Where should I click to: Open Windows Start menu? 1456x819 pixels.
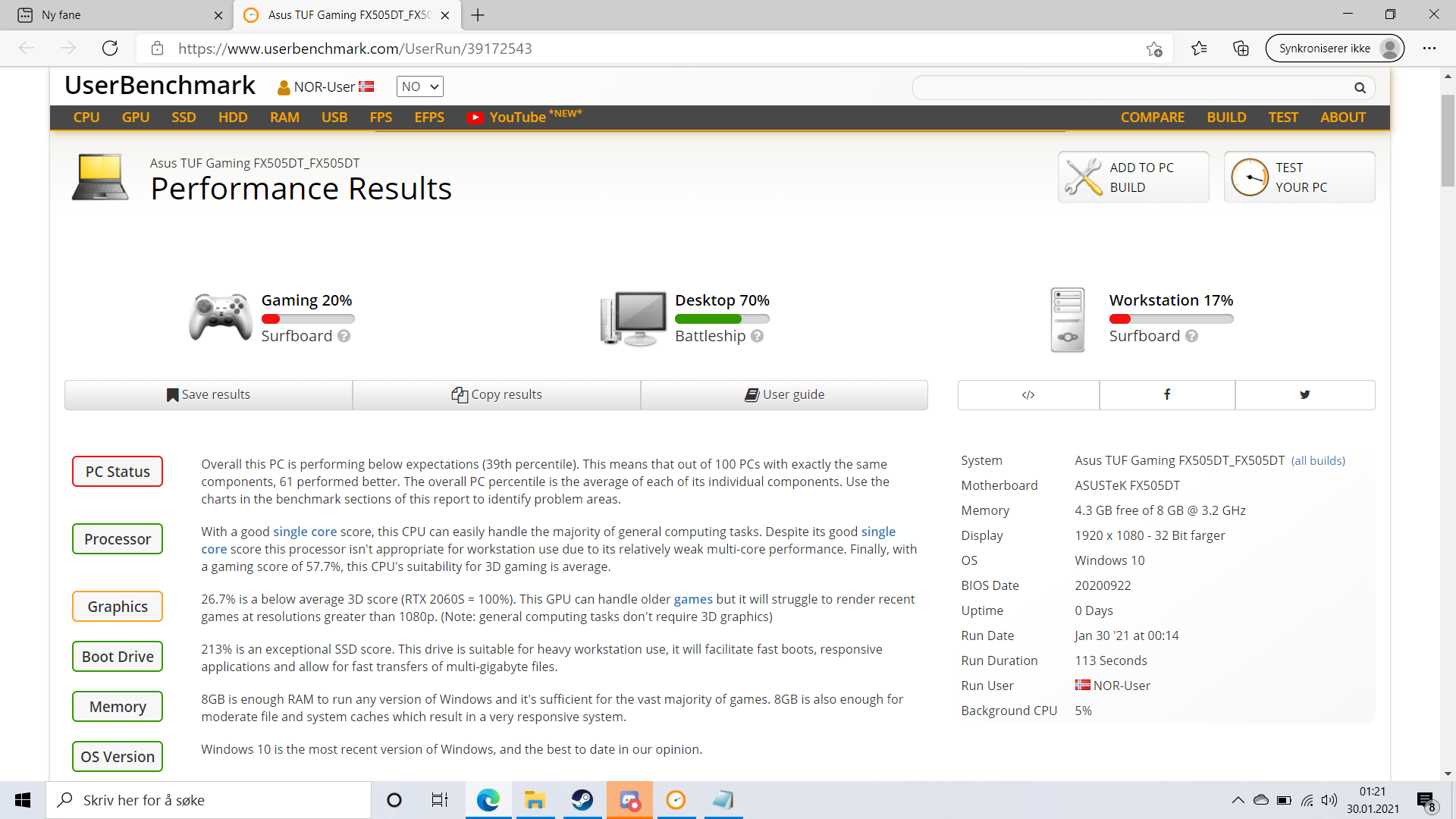(x=23, y=800)
